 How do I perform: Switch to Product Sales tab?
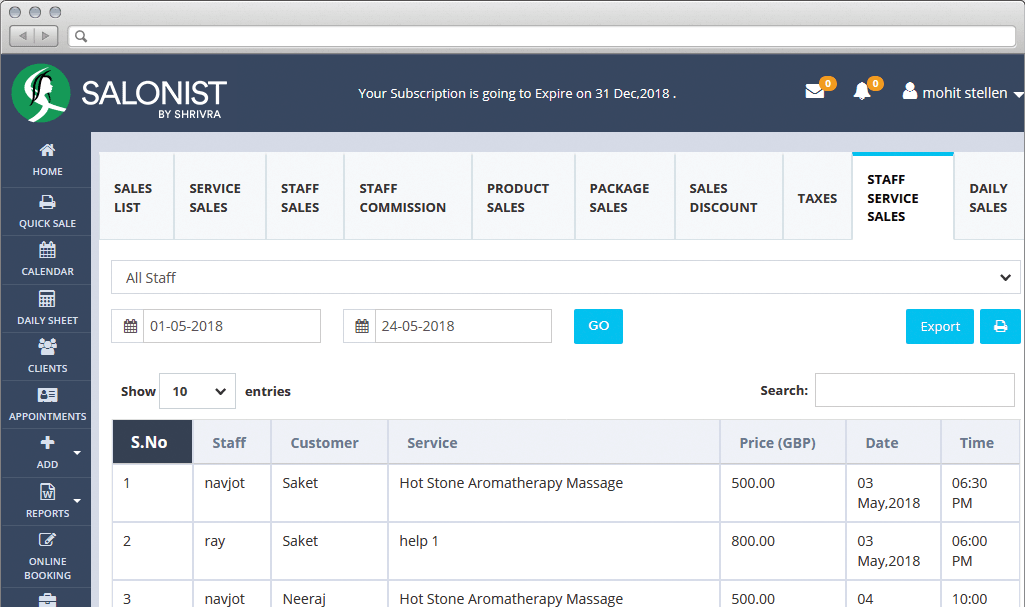(523, 197)
